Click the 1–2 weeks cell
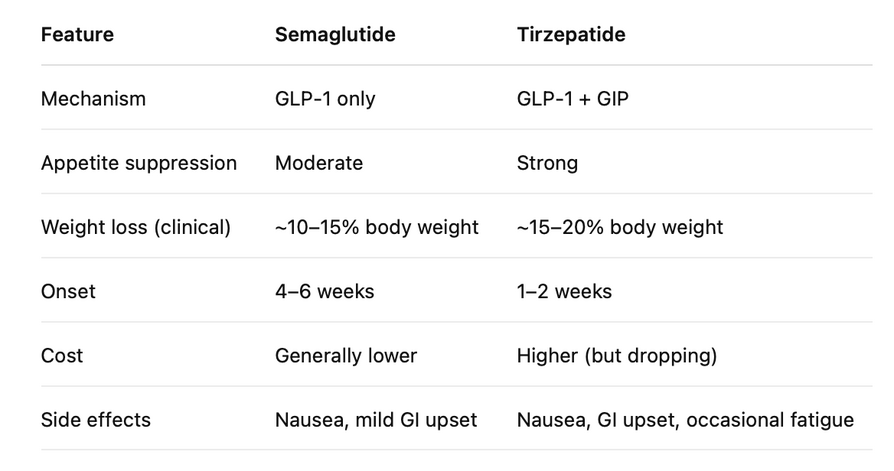This screenshot has width=894, height=471. point(564,291)
